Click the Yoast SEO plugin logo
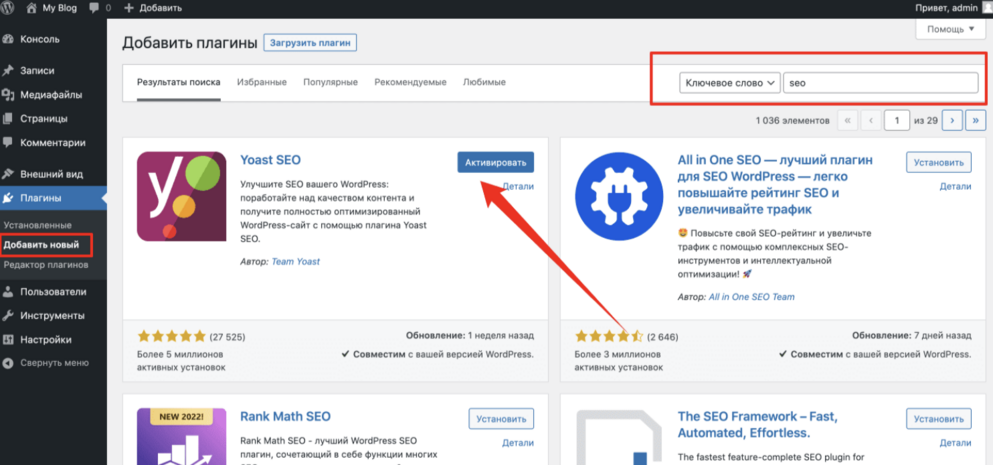Image resolution: width=993 pixels, height=465 pixels. (182, 196)
